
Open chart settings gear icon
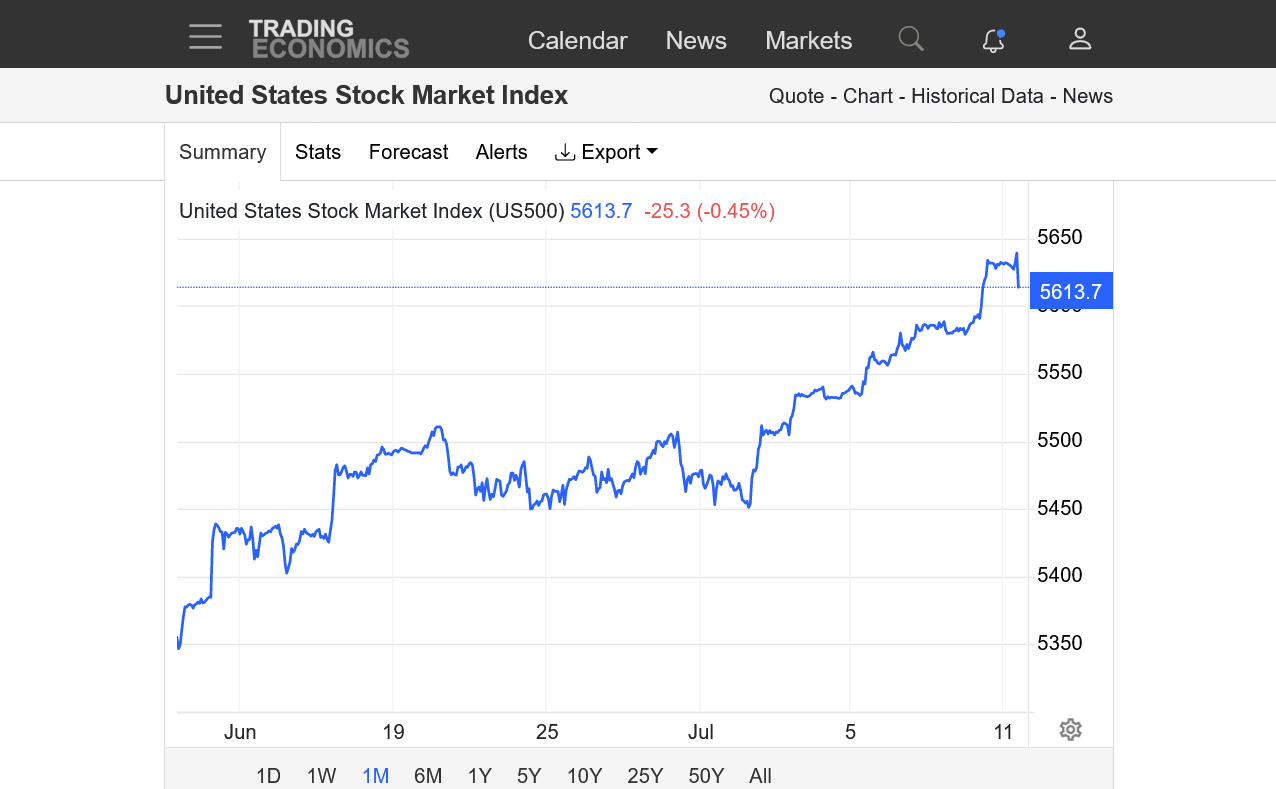[x=1070, y=730]
